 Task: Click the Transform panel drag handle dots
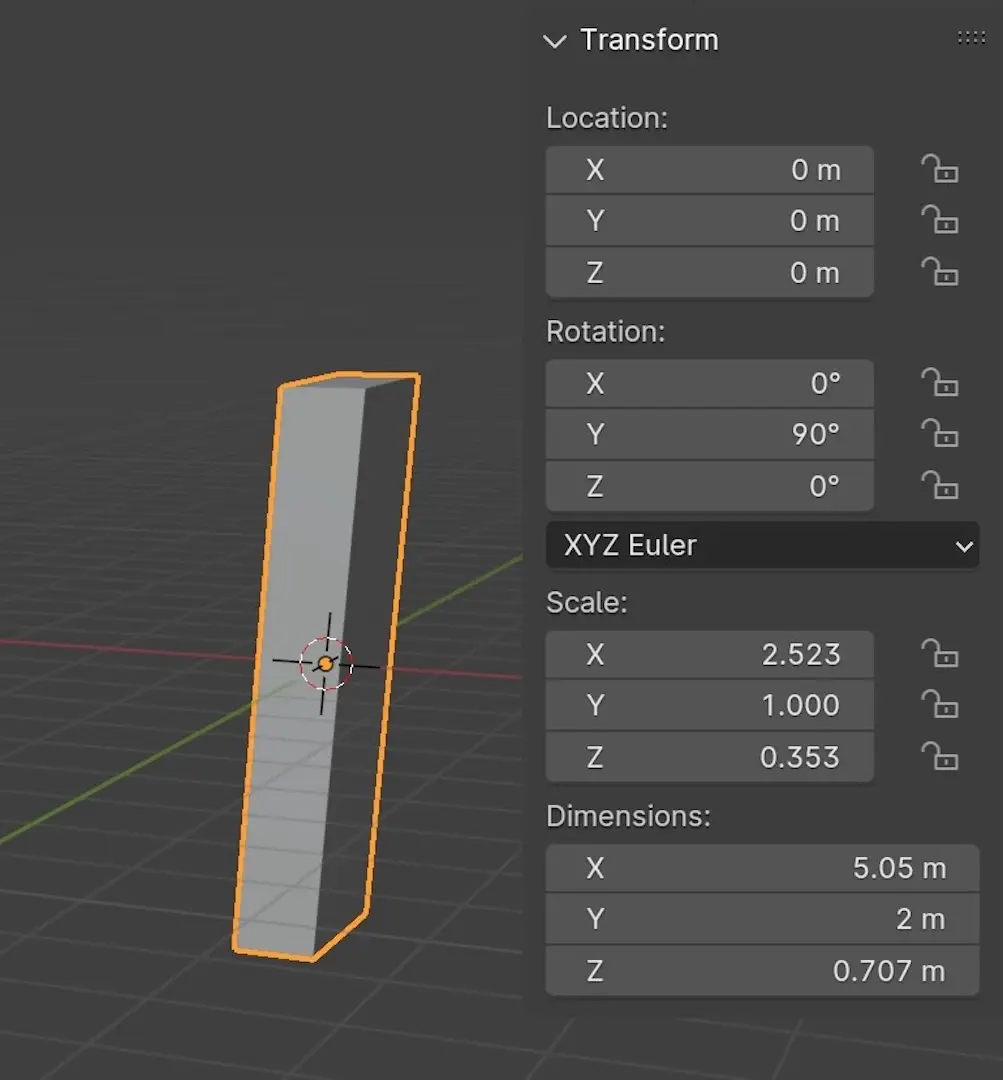(971, 38)
